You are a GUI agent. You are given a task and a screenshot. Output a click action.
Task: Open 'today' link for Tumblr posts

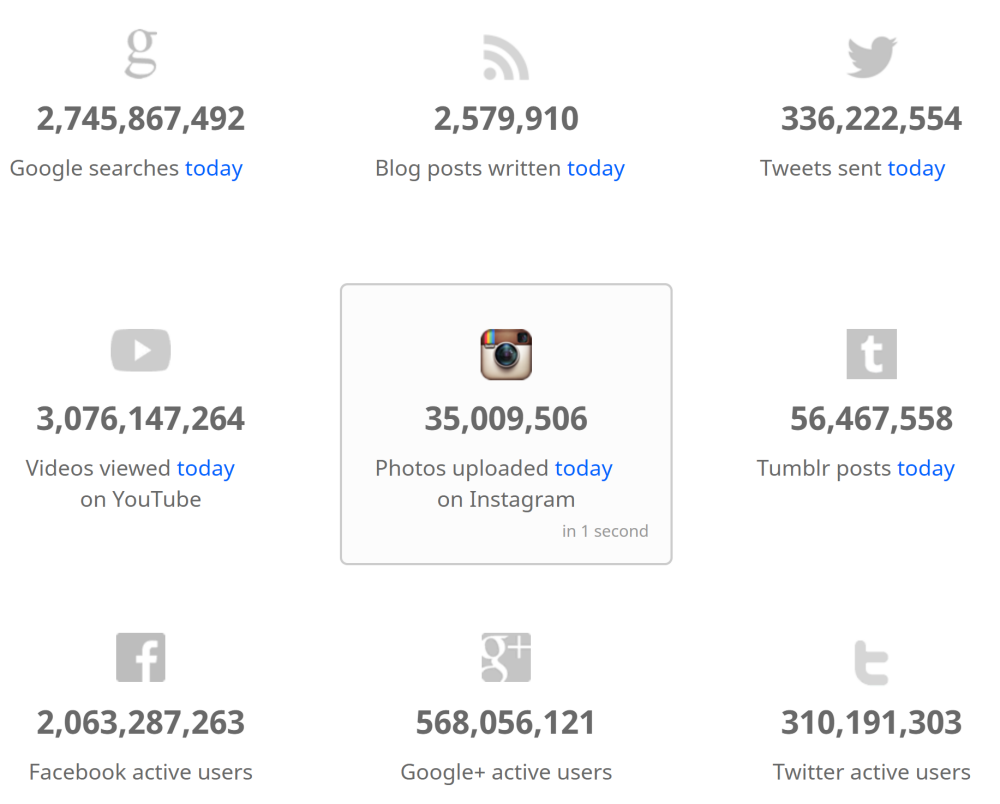[x=926, y=468]
